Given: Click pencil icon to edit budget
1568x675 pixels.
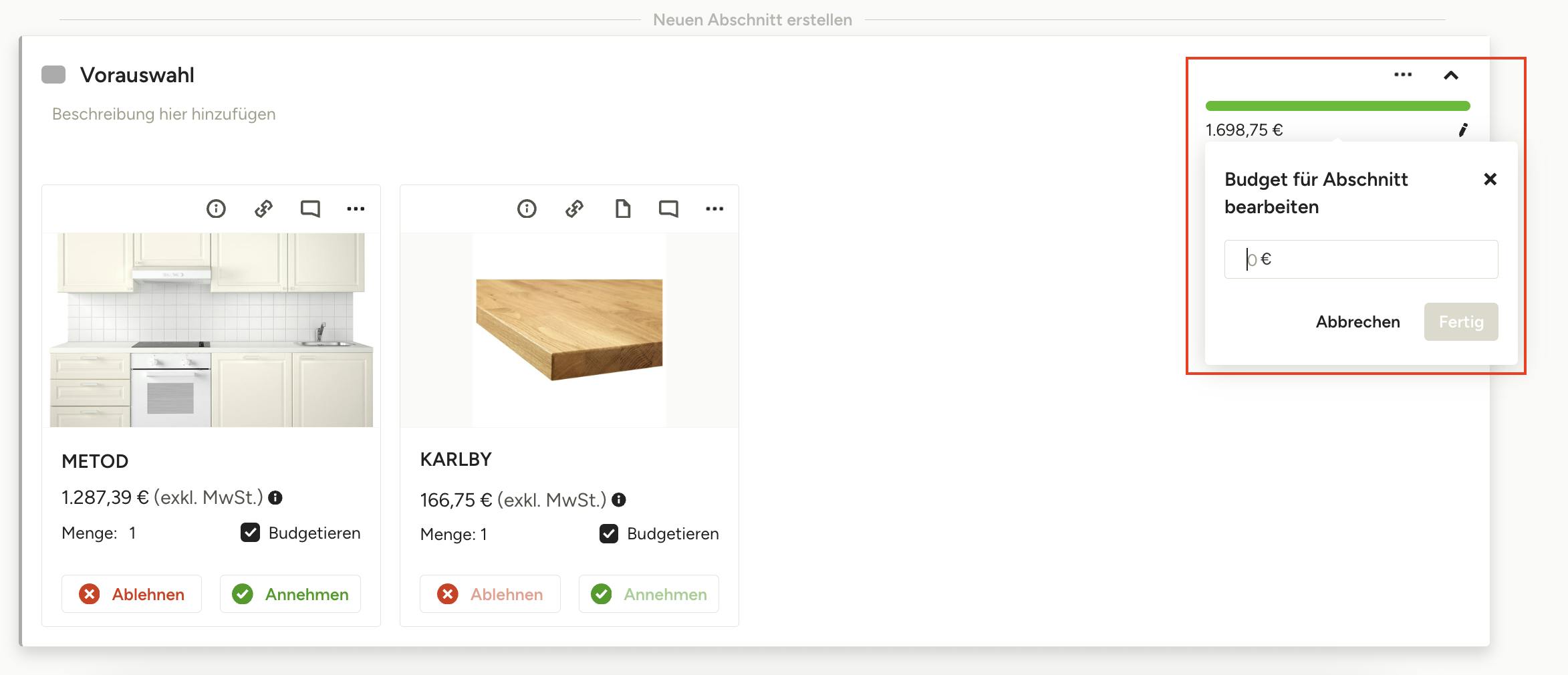Looking at the screenshot, I should pos(1462,130).
